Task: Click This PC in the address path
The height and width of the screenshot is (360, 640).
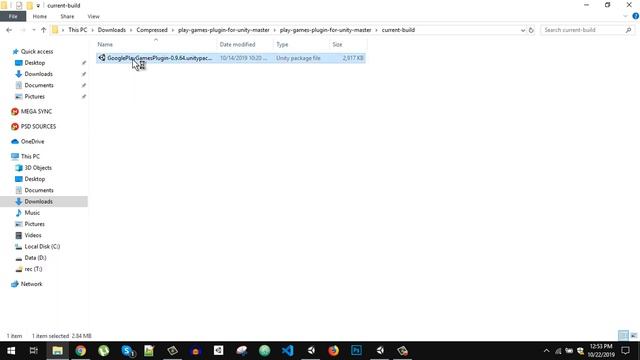Action: pyautogui.click(x=78, y=30)
